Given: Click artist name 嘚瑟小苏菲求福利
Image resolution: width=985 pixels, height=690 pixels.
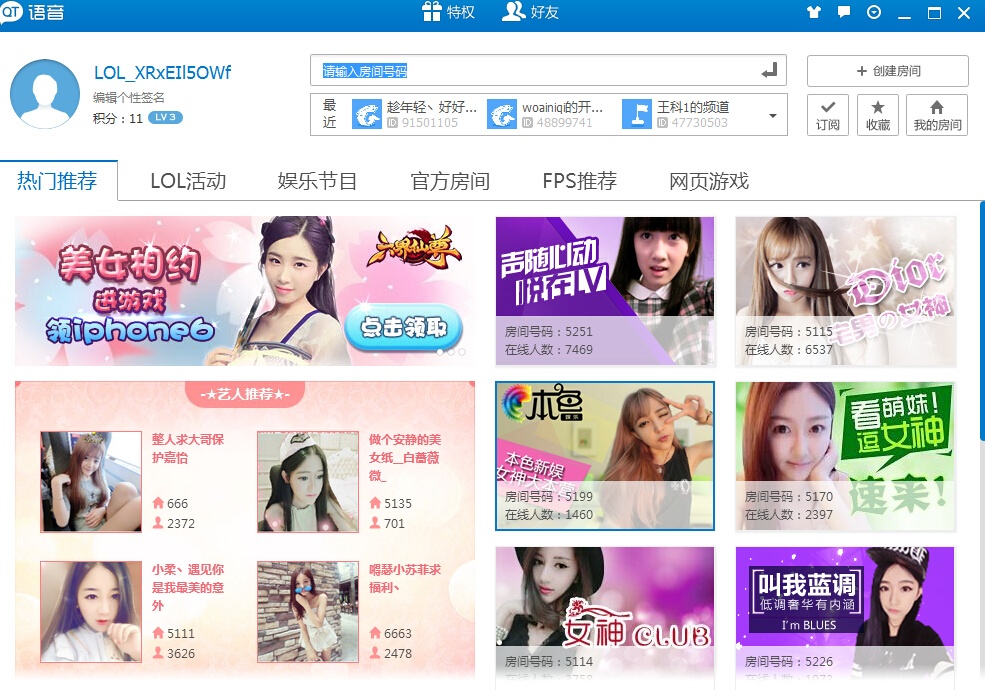Looking at the screenshot, I should [405, 579].
